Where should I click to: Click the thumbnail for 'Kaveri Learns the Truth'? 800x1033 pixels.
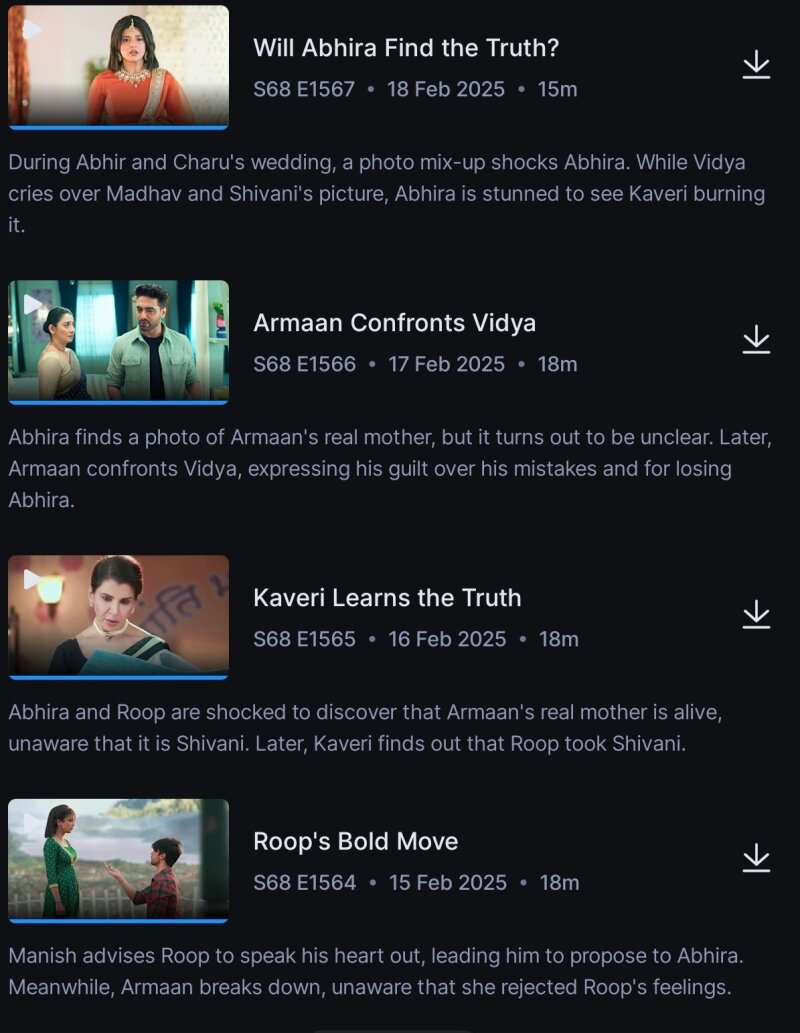(x=118, y=615)
